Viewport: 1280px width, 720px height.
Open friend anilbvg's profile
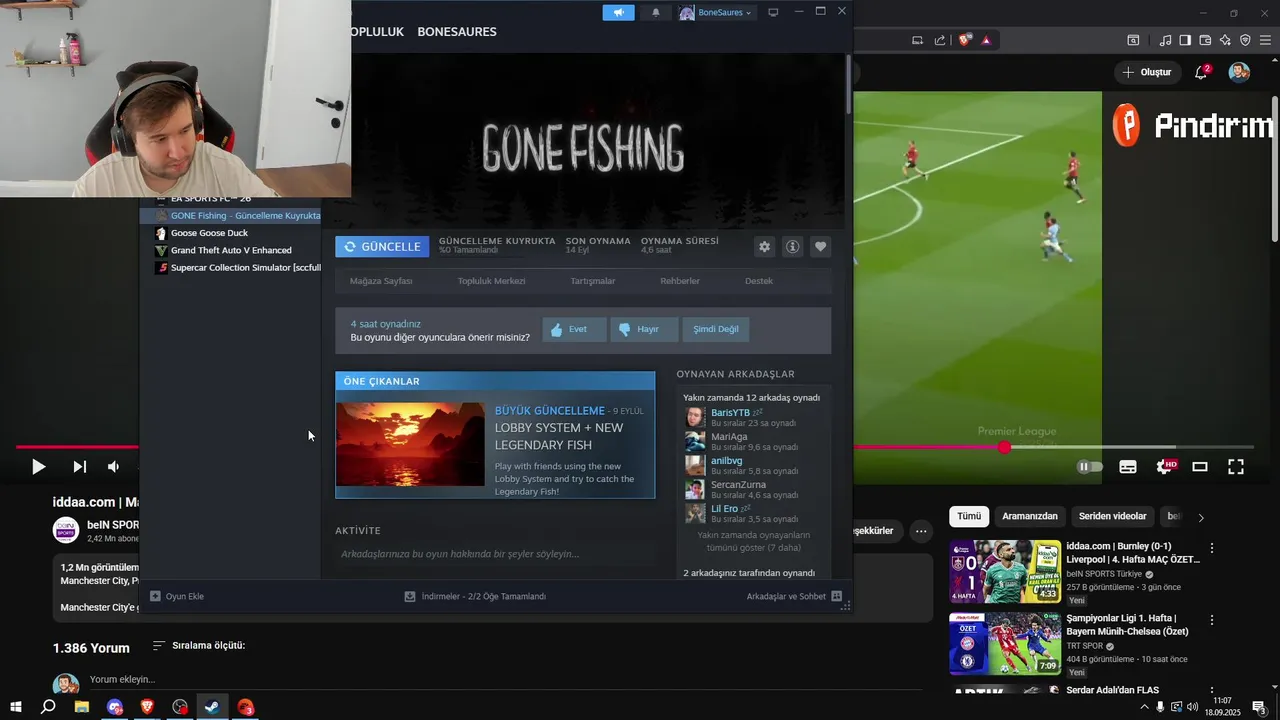coord(726,461)
